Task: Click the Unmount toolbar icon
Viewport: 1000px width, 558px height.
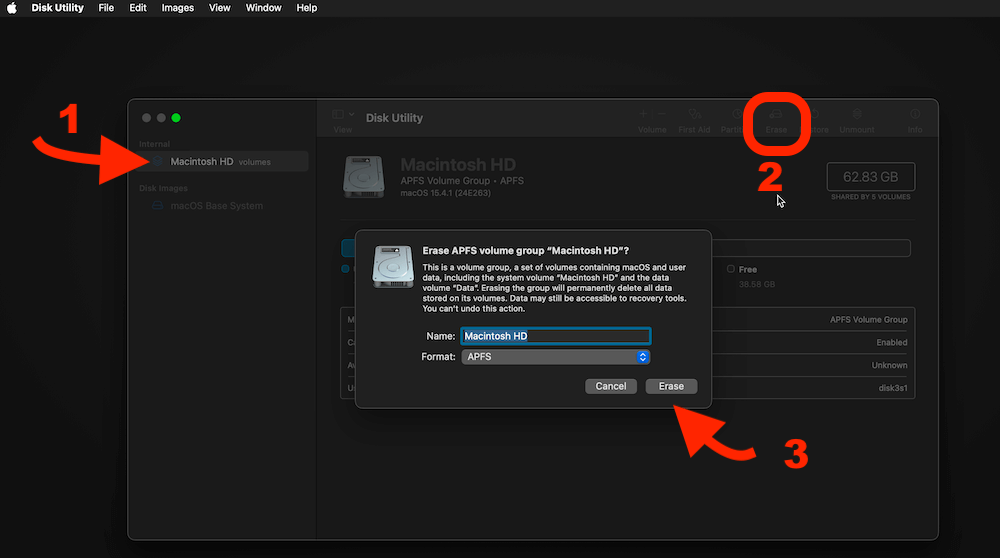Action: pos(856,116)
